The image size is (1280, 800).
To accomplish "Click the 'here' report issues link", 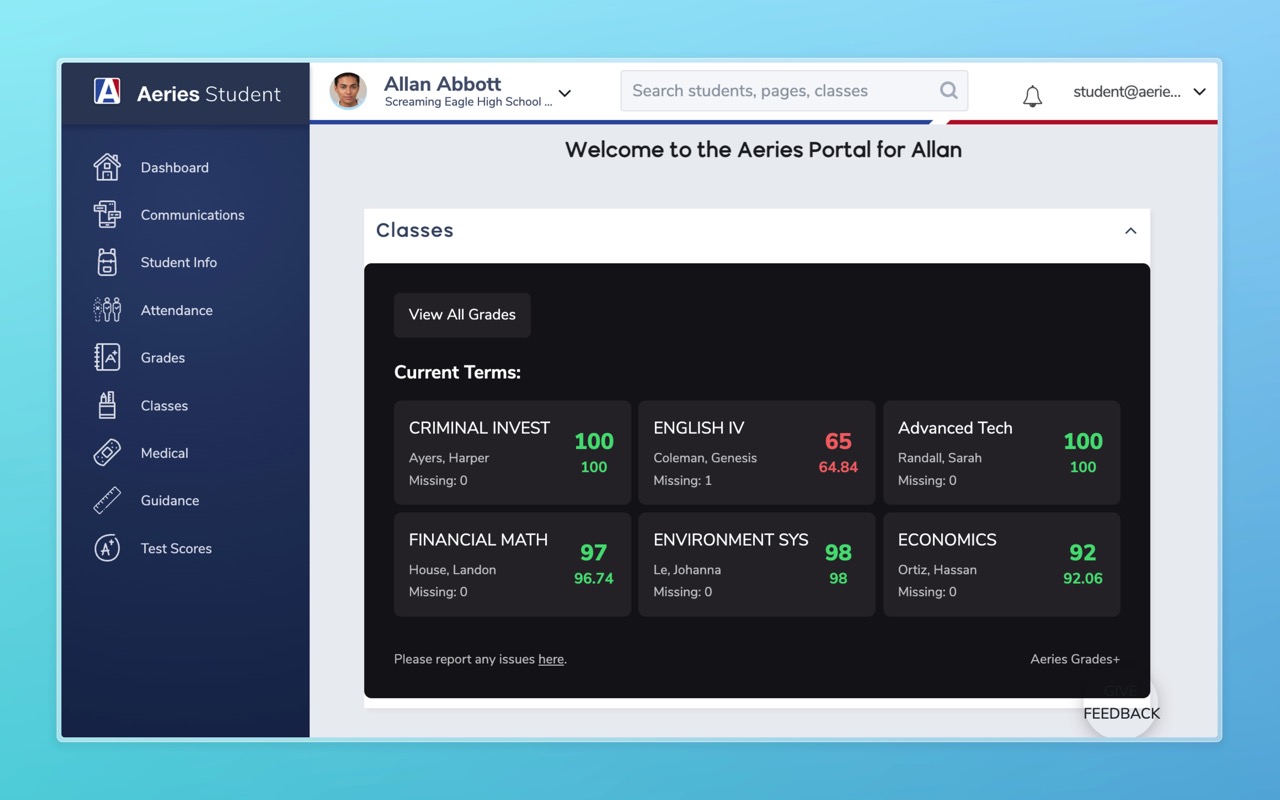I will click(x=551, y=659).
